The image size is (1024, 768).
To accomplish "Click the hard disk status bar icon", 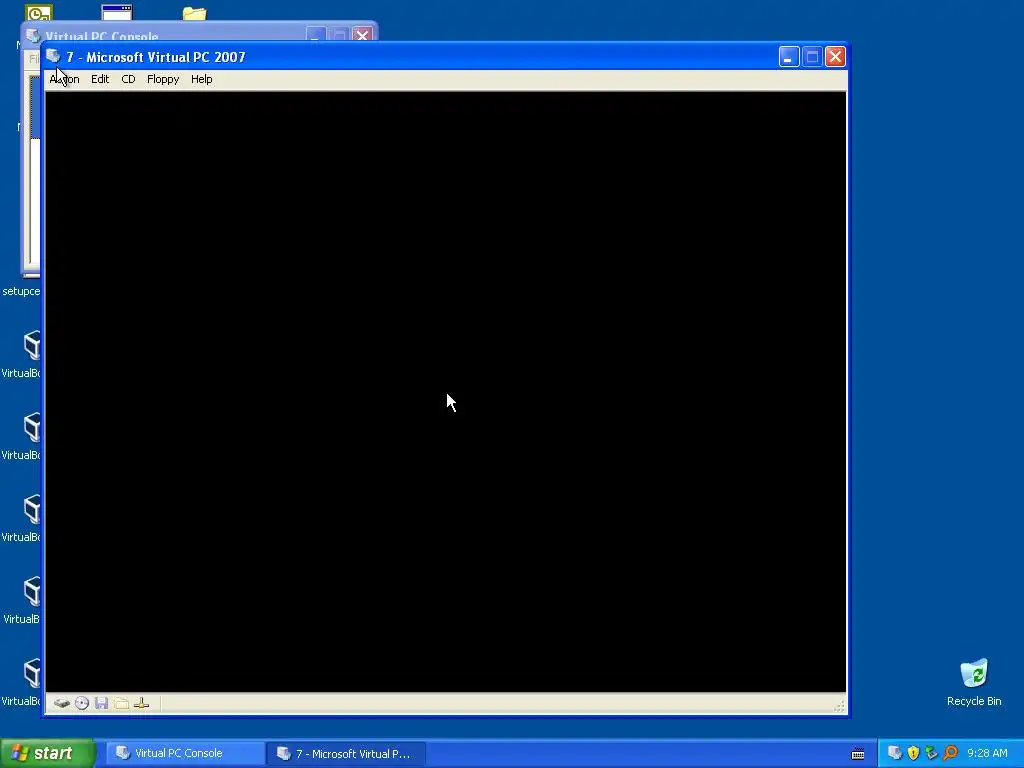I will coord(61,703).
